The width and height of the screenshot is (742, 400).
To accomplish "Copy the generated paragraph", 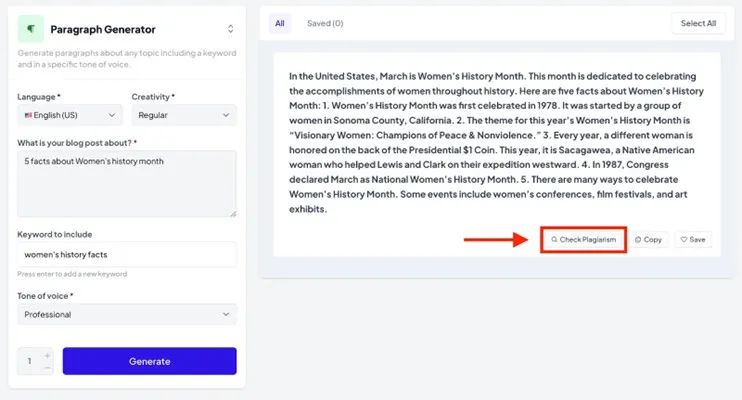I will [649, 240].
